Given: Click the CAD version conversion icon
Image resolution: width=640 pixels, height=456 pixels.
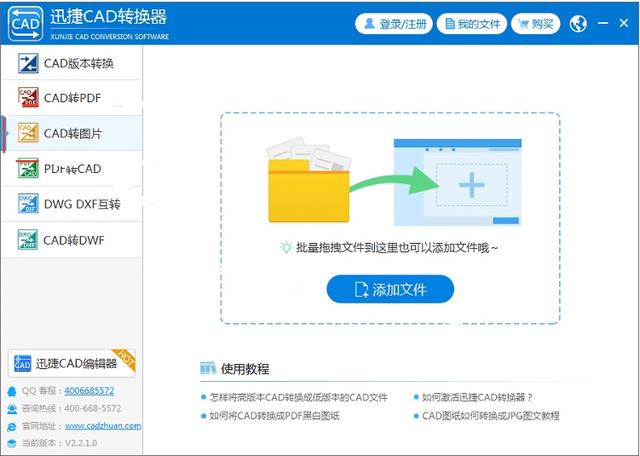Looking at the screenshot, I should [x=28, y=63].
